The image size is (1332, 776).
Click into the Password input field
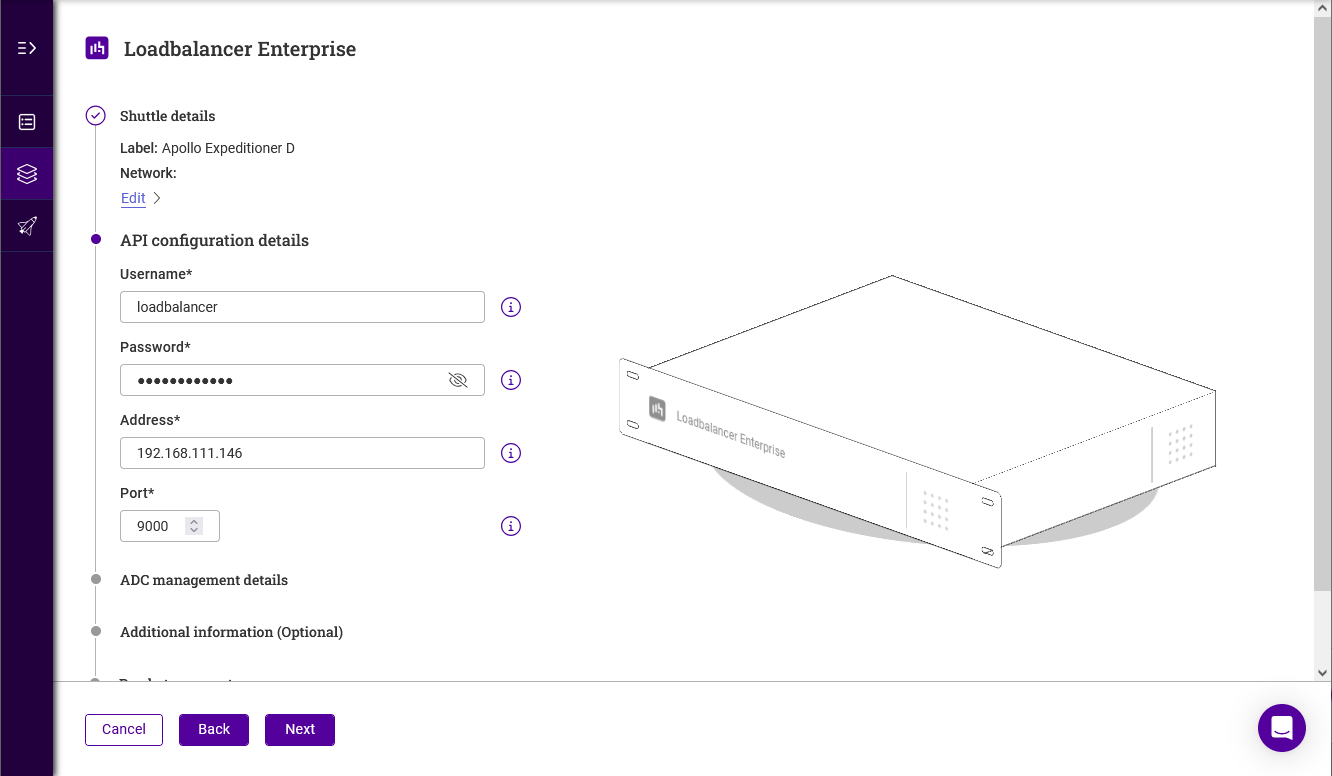pos(302,380)
